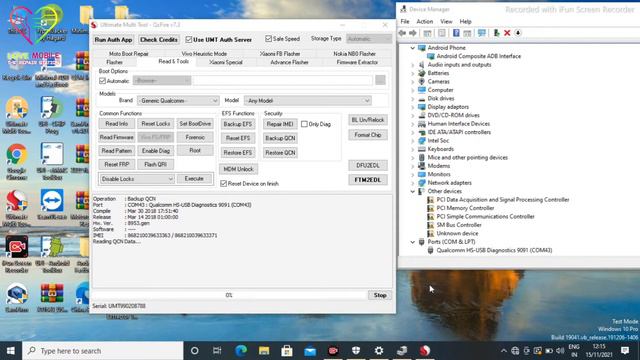This screenshot has width=640, height=360.
Task: Collapse the Other devices node
Action: coord(413,191)
